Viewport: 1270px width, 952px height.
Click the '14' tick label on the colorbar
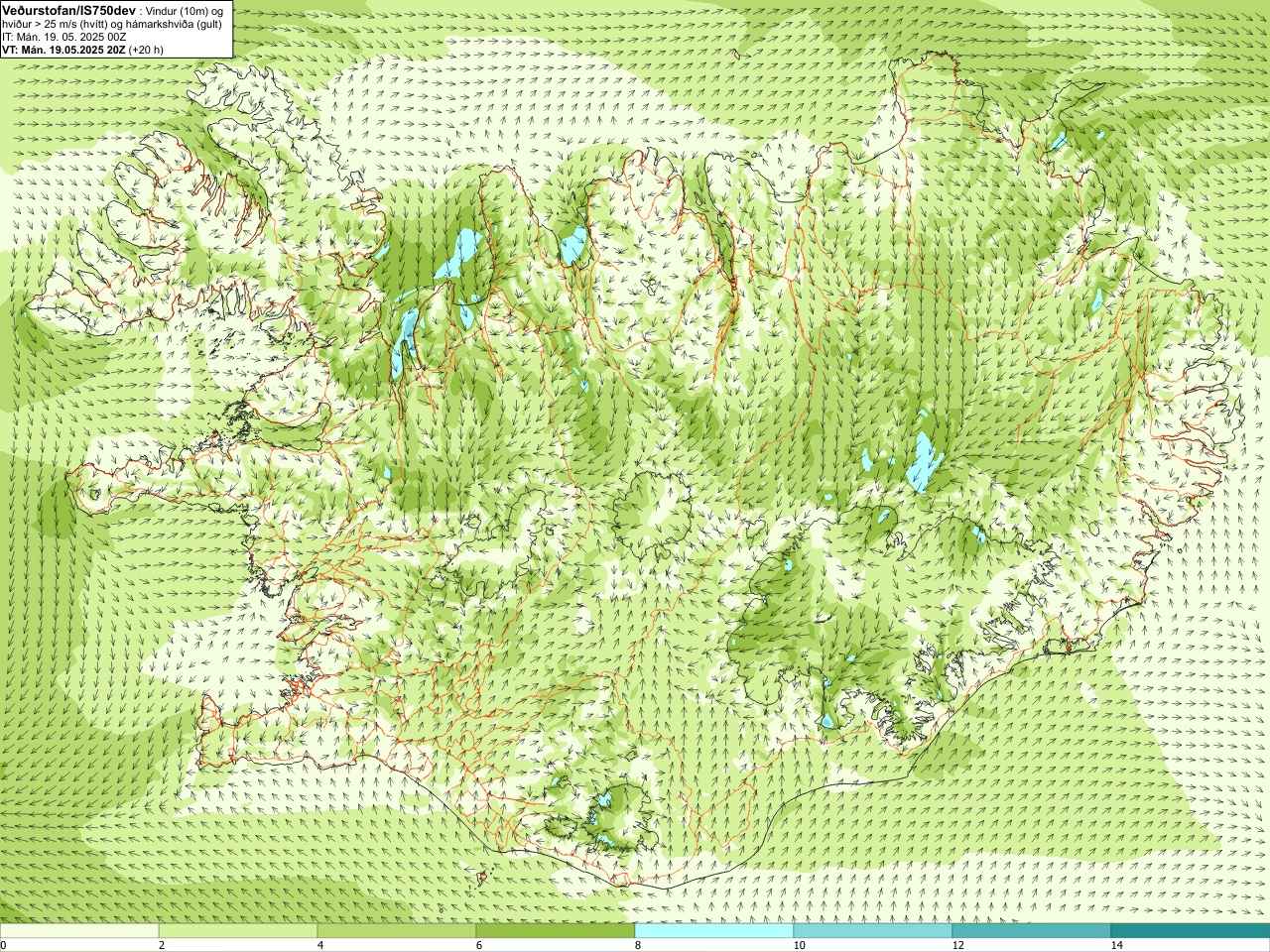[1116, 945]
